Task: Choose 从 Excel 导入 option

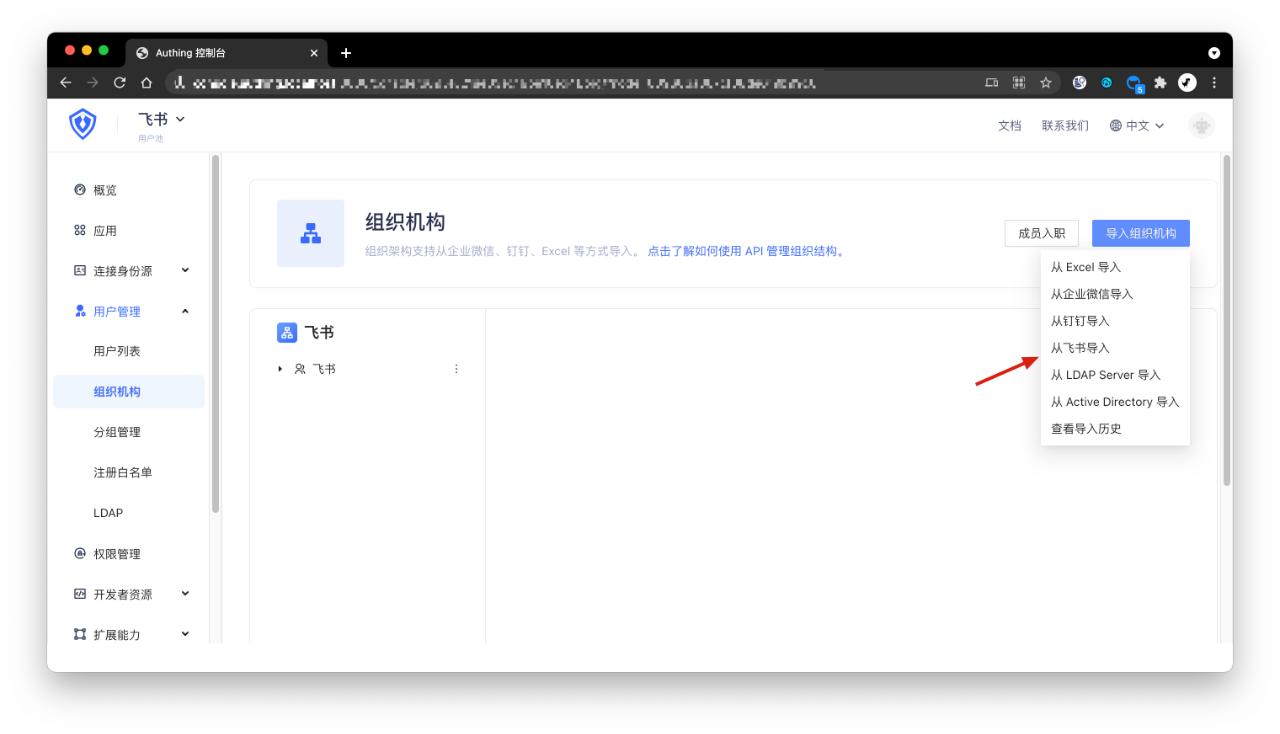Action: 1086,267
